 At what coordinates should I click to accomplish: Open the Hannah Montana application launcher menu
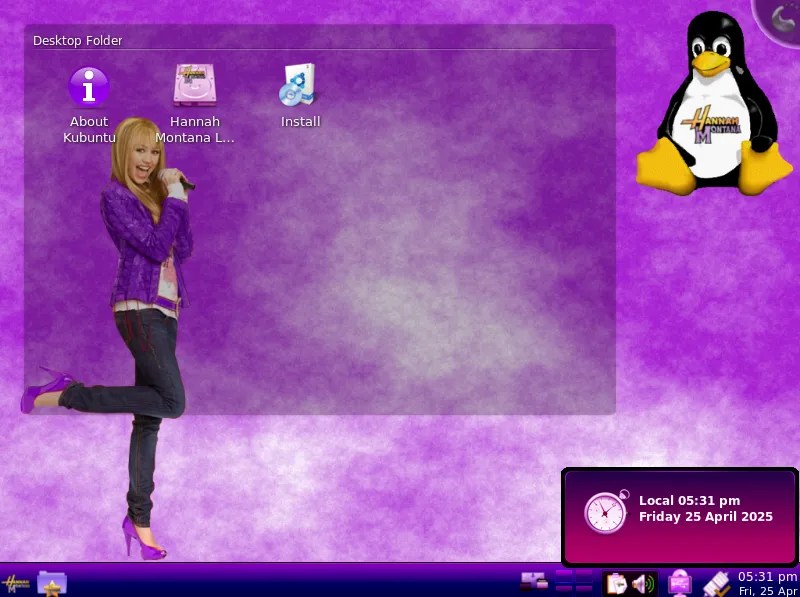tap(15, 583)
